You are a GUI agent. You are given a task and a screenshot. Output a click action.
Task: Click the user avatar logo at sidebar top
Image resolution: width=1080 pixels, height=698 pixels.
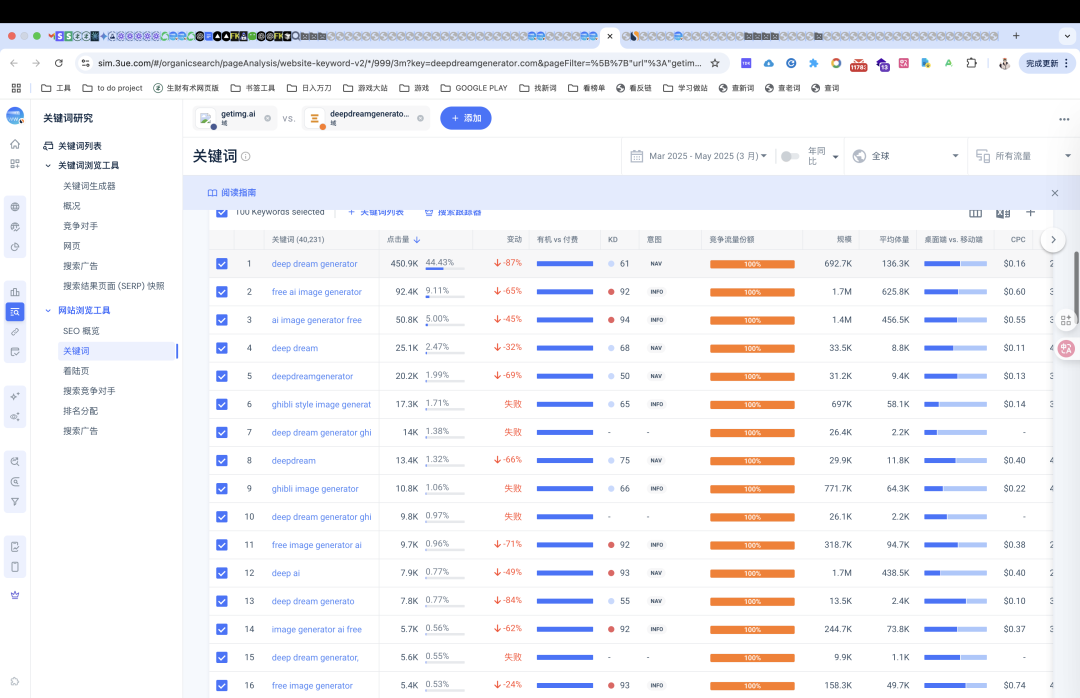[x=15, y=116]
